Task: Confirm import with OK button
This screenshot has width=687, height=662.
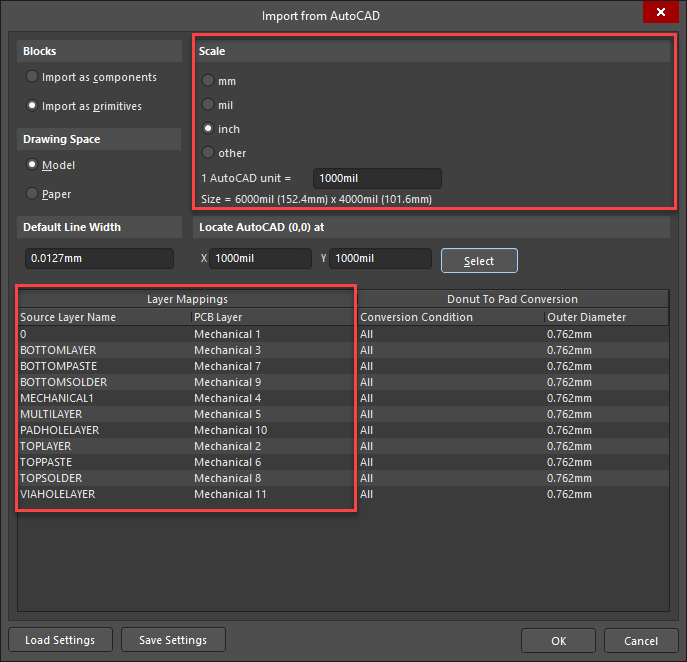Action: click(x=558, y=641)
